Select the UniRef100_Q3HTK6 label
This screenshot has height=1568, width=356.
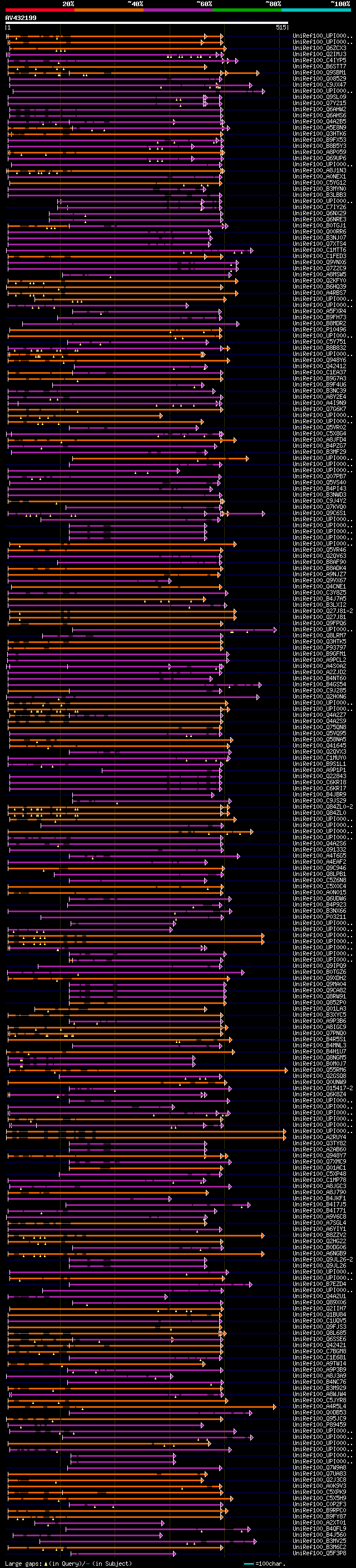(319, 134)
